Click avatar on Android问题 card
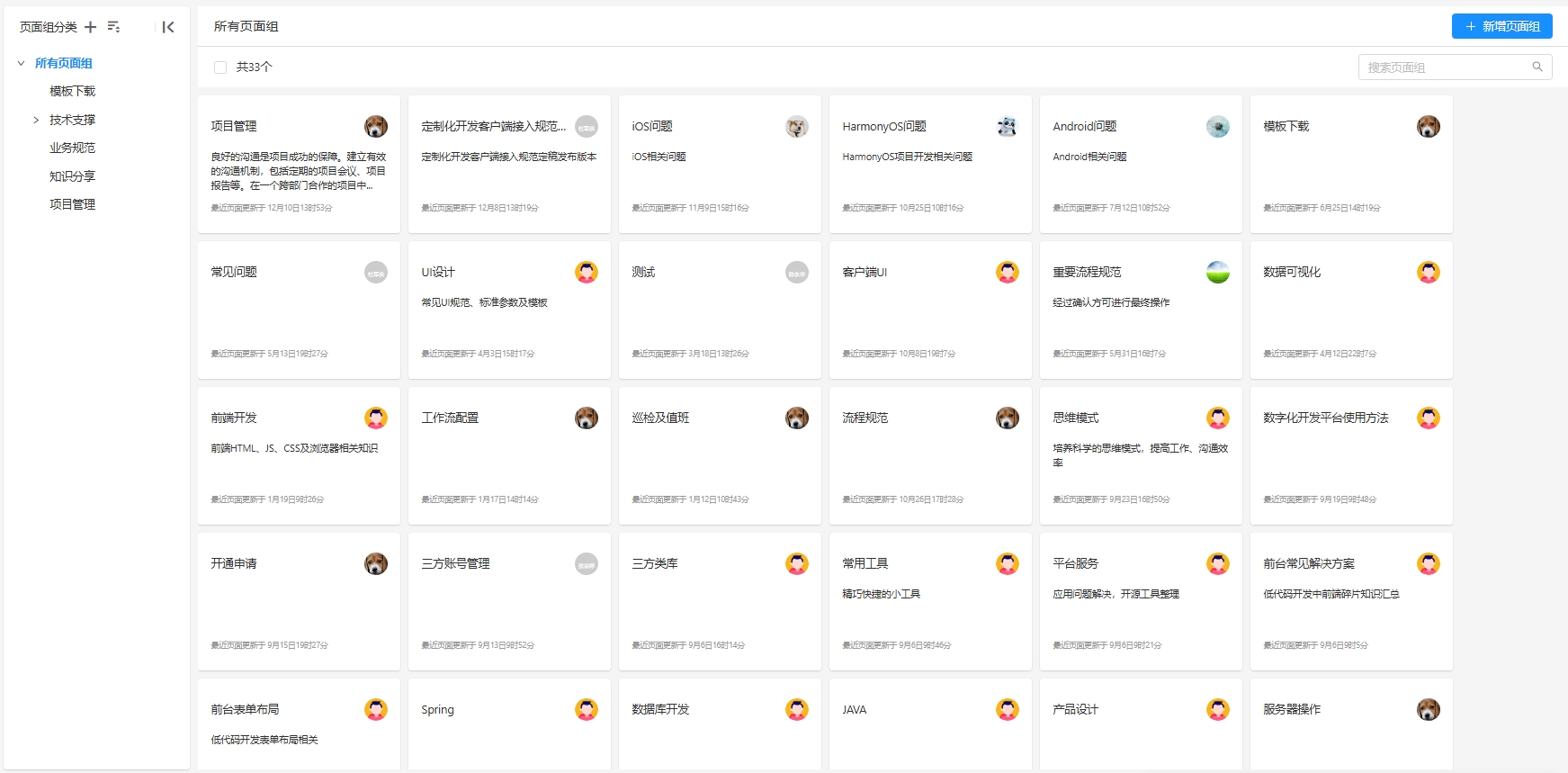This screenshot has height=773, width=1568. point(1218,126)
